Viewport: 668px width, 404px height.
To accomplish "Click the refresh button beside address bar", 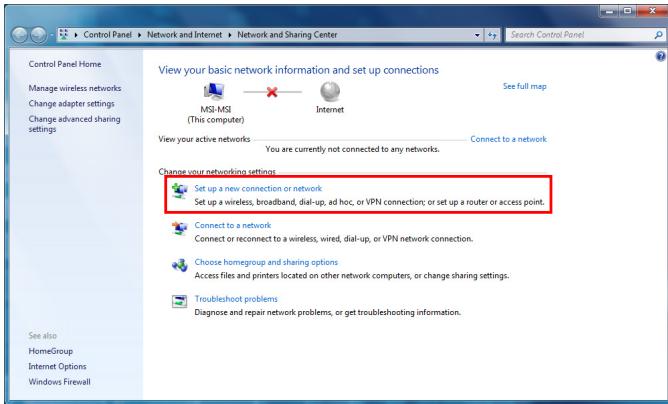I will 492,35.
